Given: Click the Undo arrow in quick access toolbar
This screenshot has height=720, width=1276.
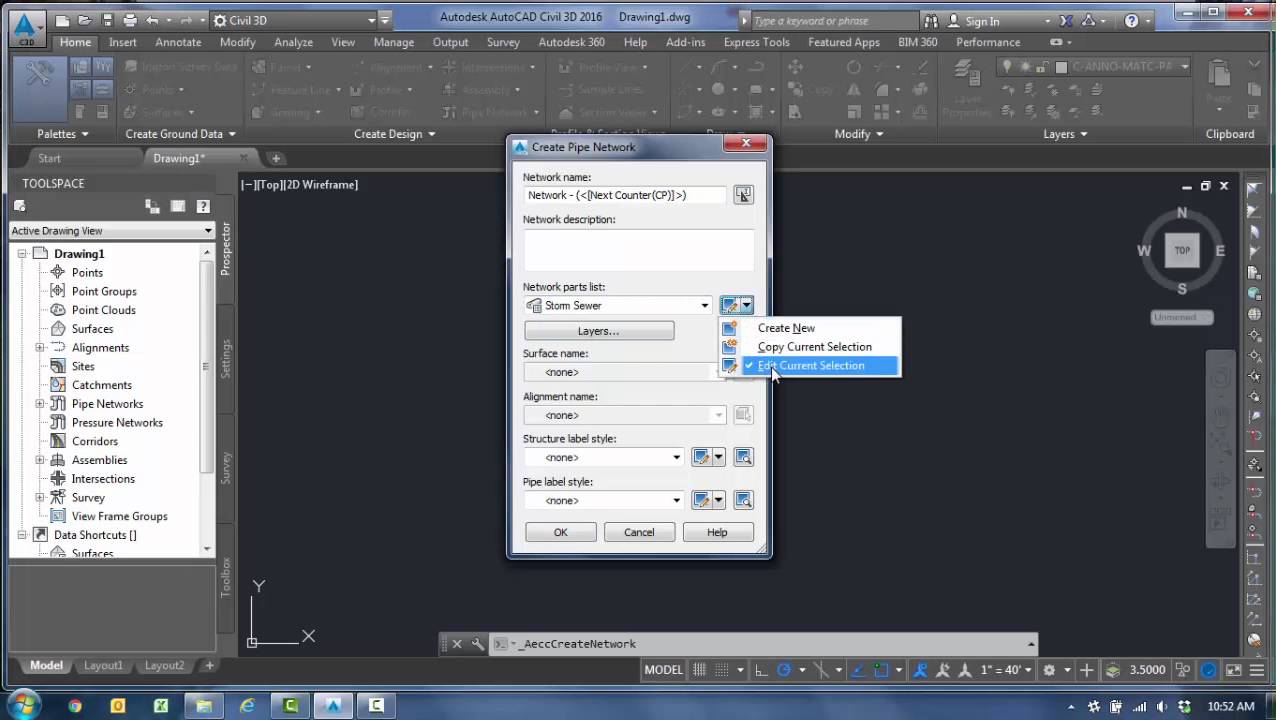Looking at the screenshot, I should [152, 20].
